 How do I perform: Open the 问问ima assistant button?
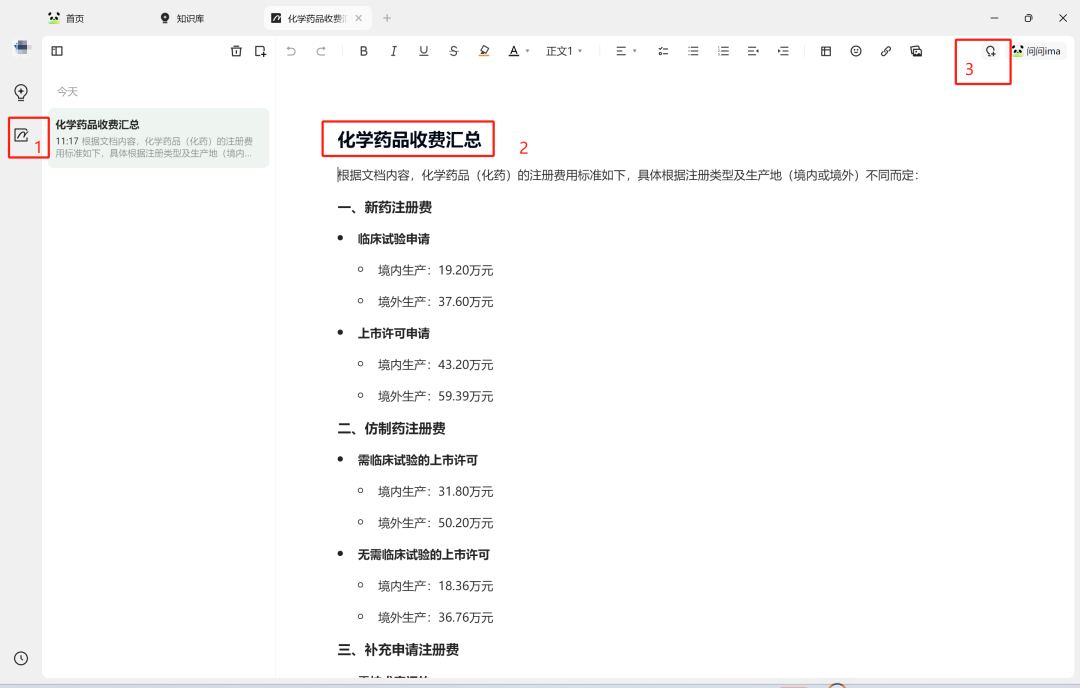pos(1037,51)
